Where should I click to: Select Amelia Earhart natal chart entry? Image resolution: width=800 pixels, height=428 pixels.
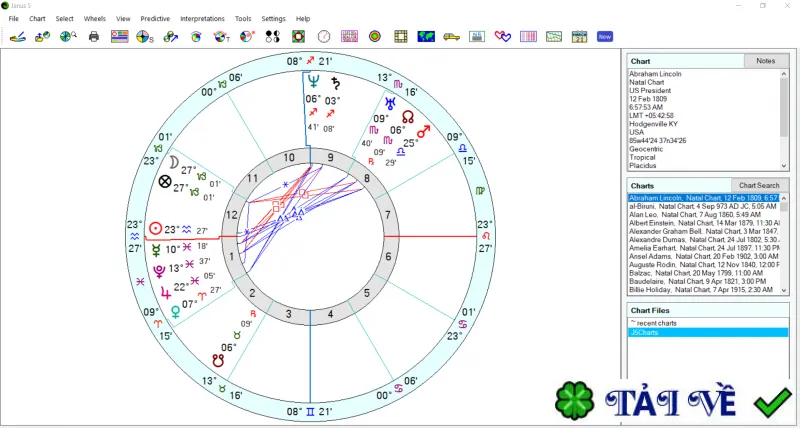click(x=704, y=248)
